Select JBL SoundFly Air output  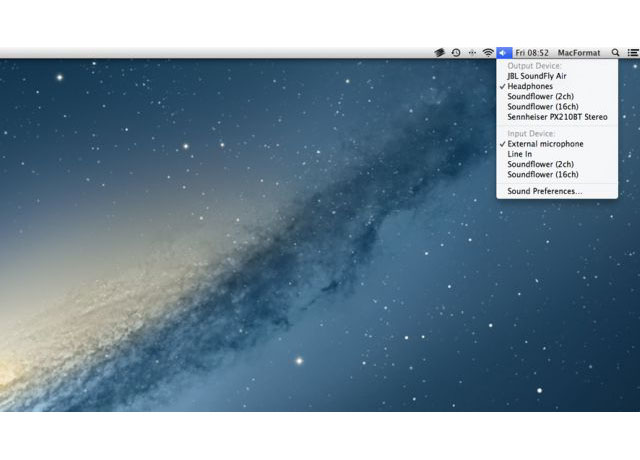click(x=557, y=76)
